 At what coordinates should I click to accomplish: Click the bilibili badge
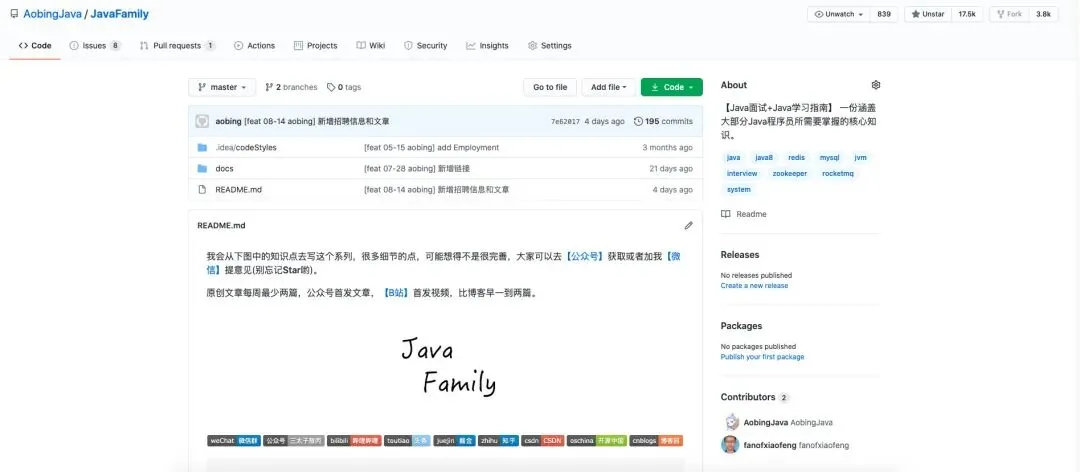(355, 440)
